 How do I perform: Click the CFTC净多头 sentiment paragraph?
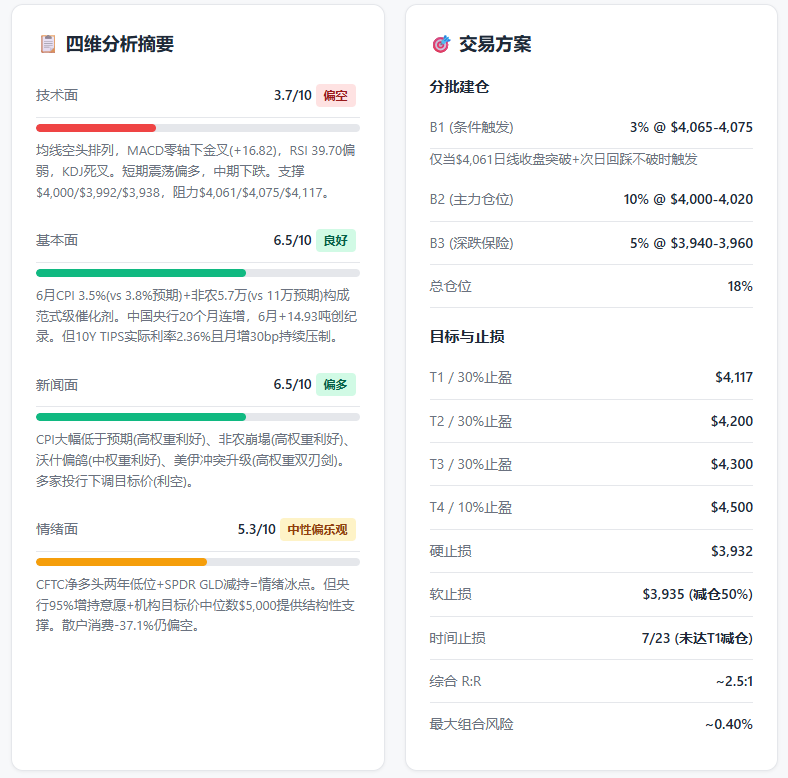(x=195, y=605)
